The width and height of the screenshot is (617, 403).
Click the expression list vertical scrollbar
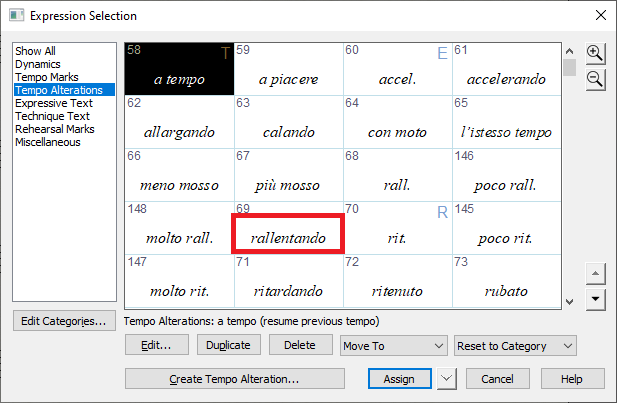(569, 180)
